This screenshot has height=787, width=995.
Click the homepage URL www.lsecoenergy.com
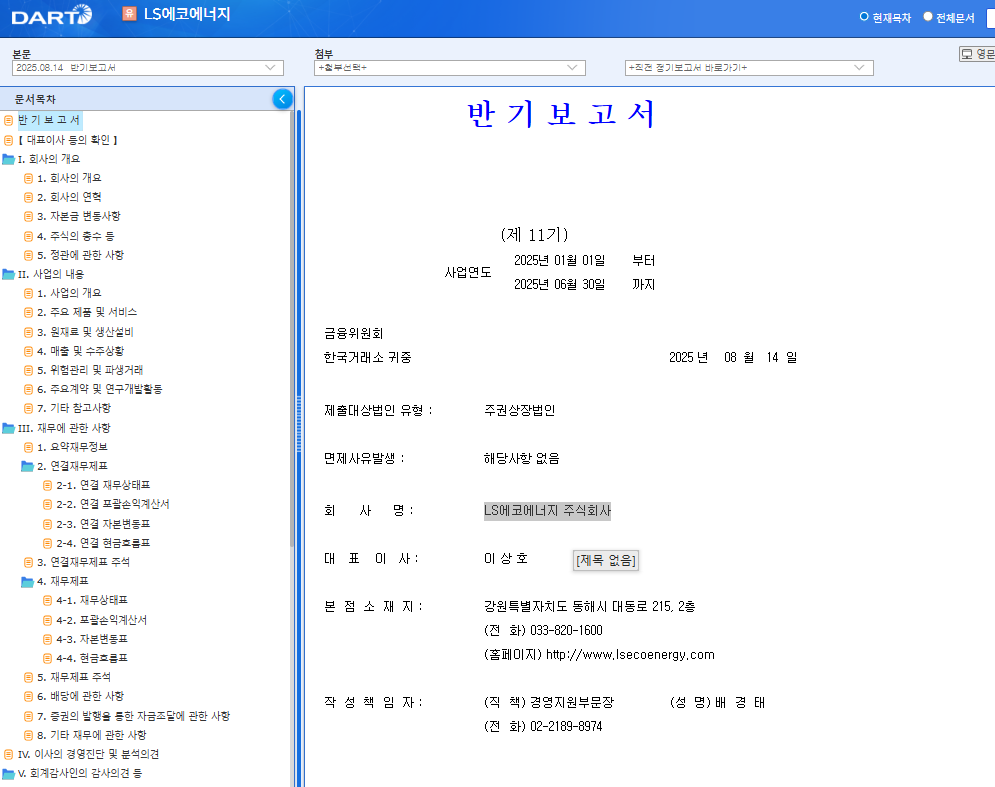(x=630, y=654)
